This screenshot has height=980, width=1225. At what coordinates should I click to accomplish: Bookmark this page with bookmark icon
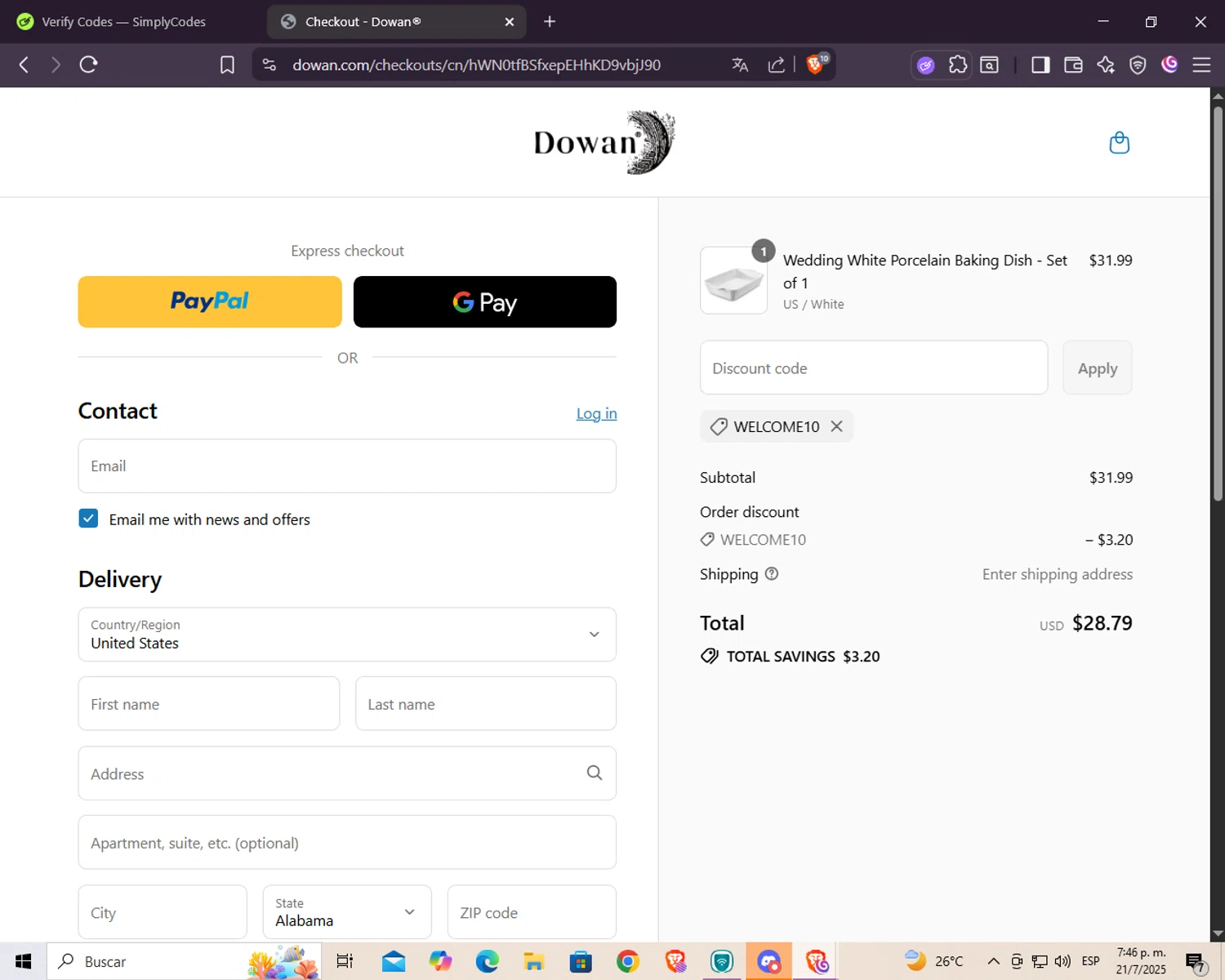coord(227,65)
